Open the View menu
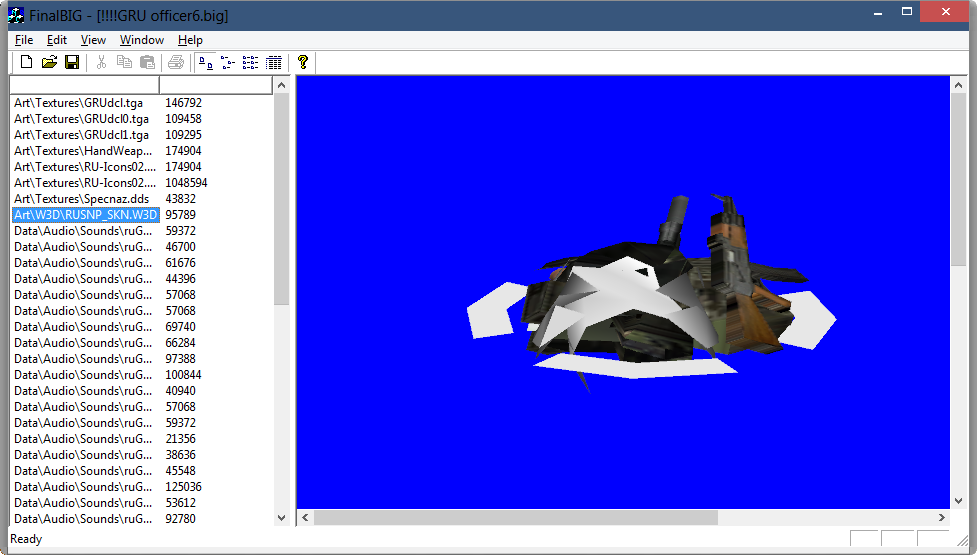The image size is (977, 555). 93,40
